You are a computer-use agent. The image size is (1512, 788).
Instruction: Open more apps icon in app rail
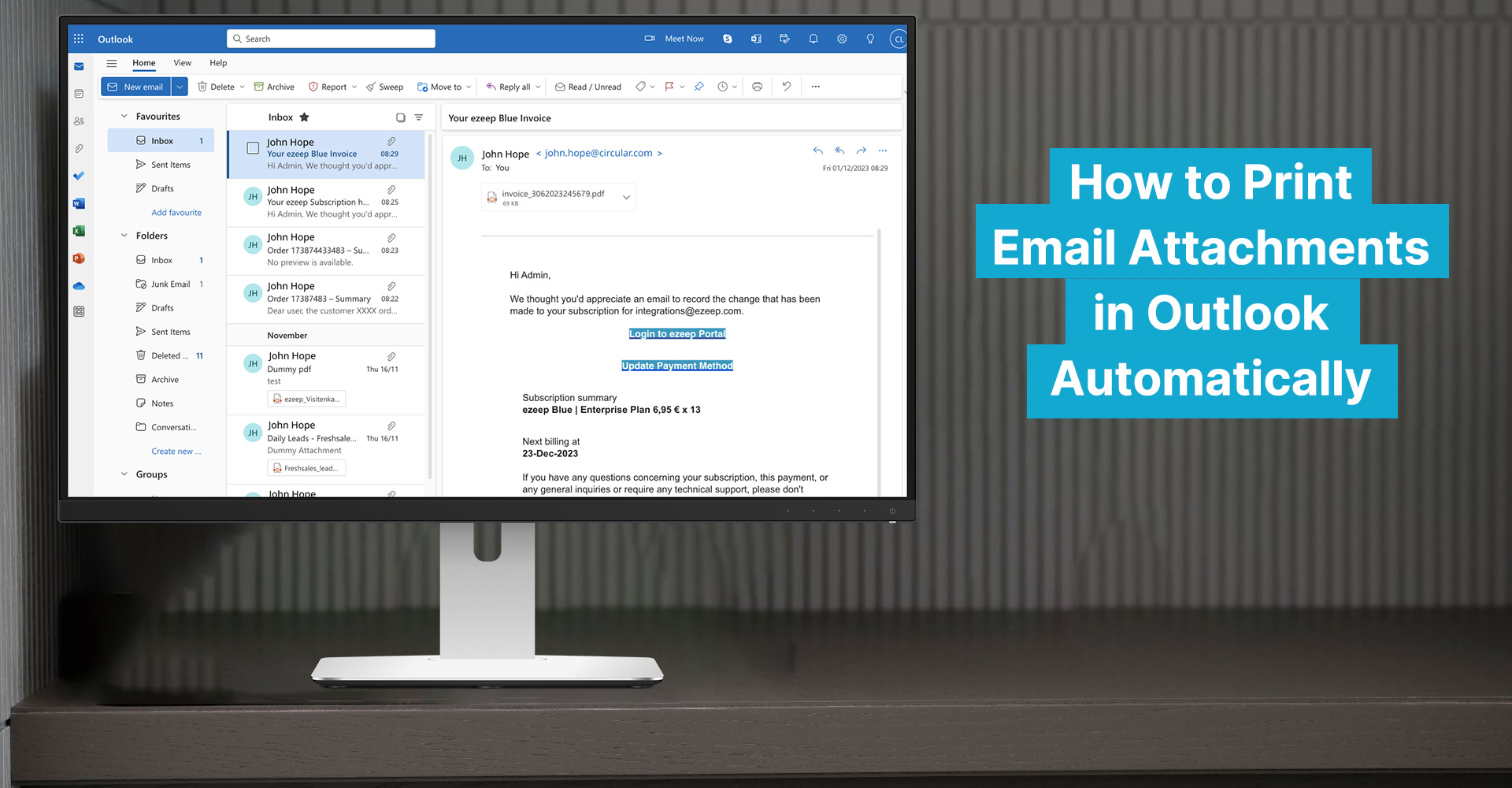pyautogui.click(x=79, y=311)
